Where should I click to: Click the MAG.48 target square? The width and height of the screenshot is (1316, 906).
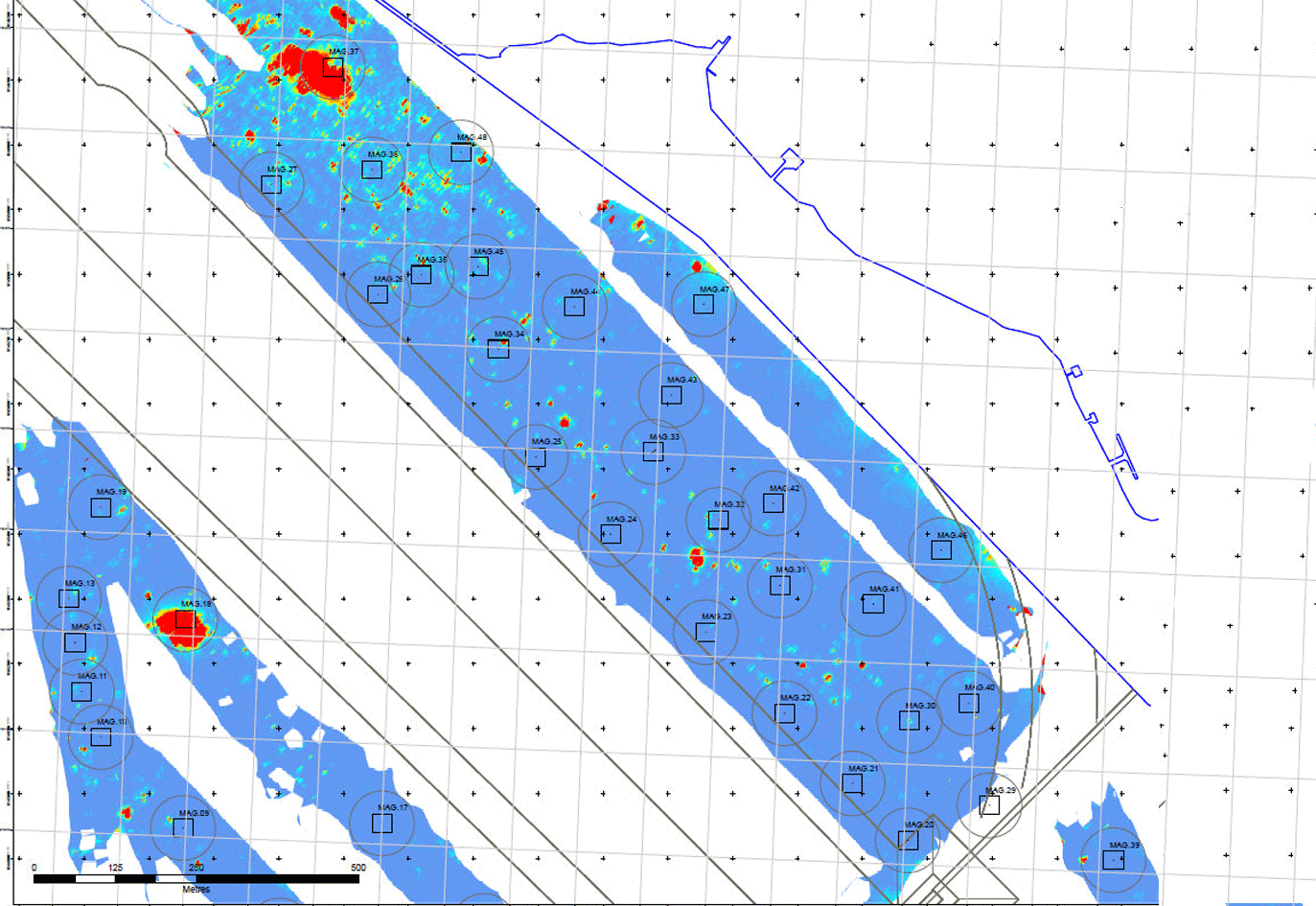[x=461, y=151]
